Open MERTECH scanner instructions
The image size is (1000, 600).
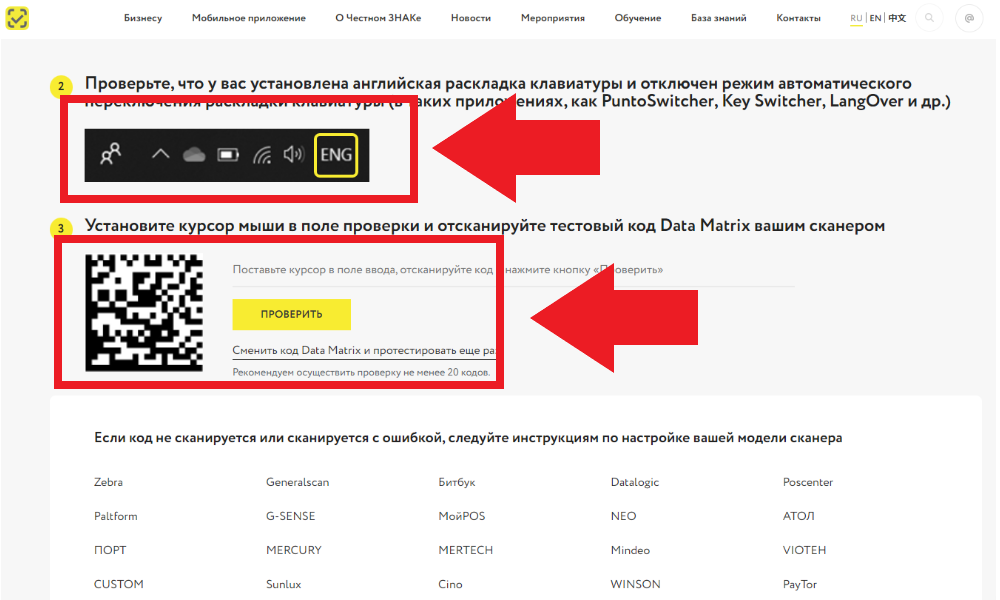point(466,550)
